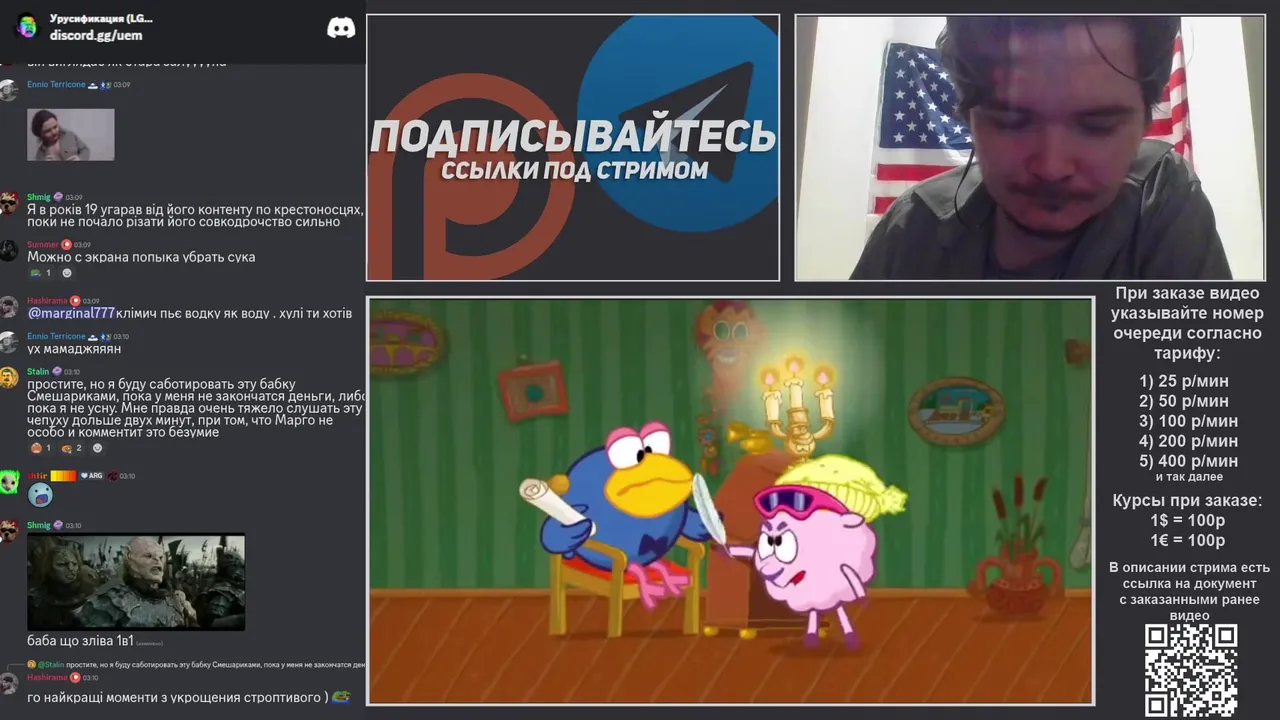Click the Smeshariki cartoon video panel
This screenshot has height=720, width=1280.
(730, 501)
